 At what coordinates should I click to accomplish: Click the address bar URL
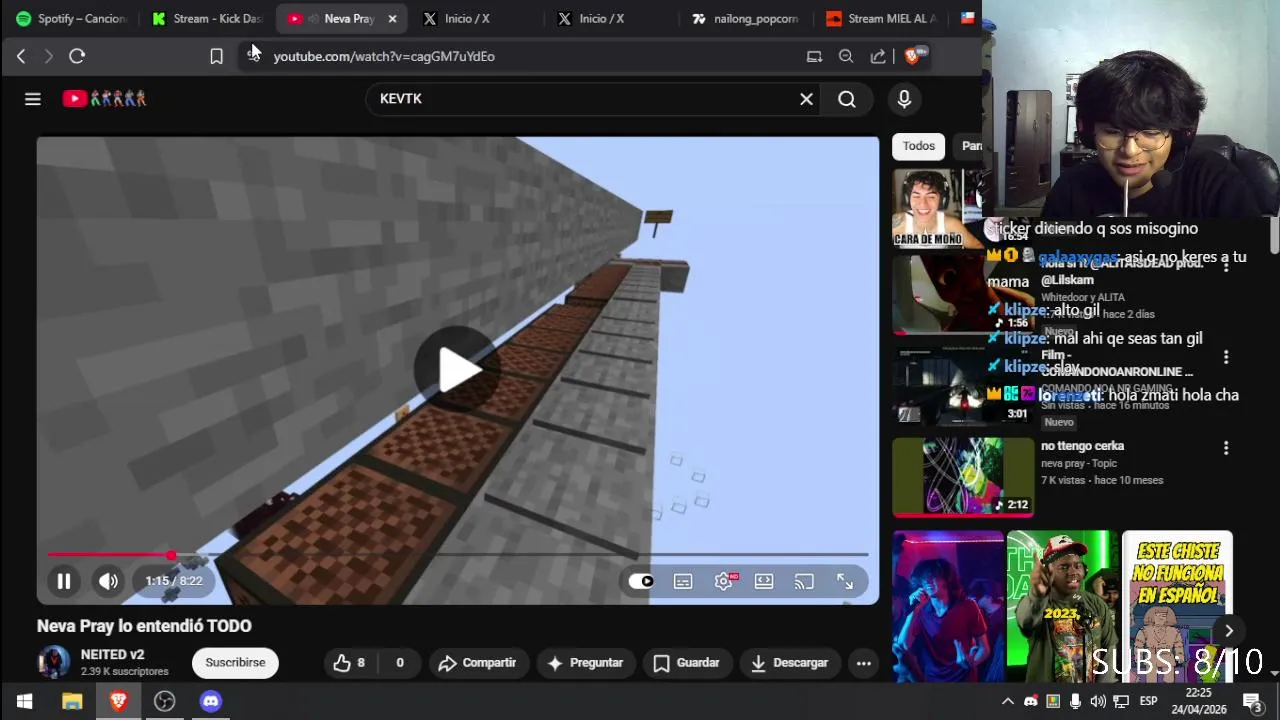coord(384,56)
